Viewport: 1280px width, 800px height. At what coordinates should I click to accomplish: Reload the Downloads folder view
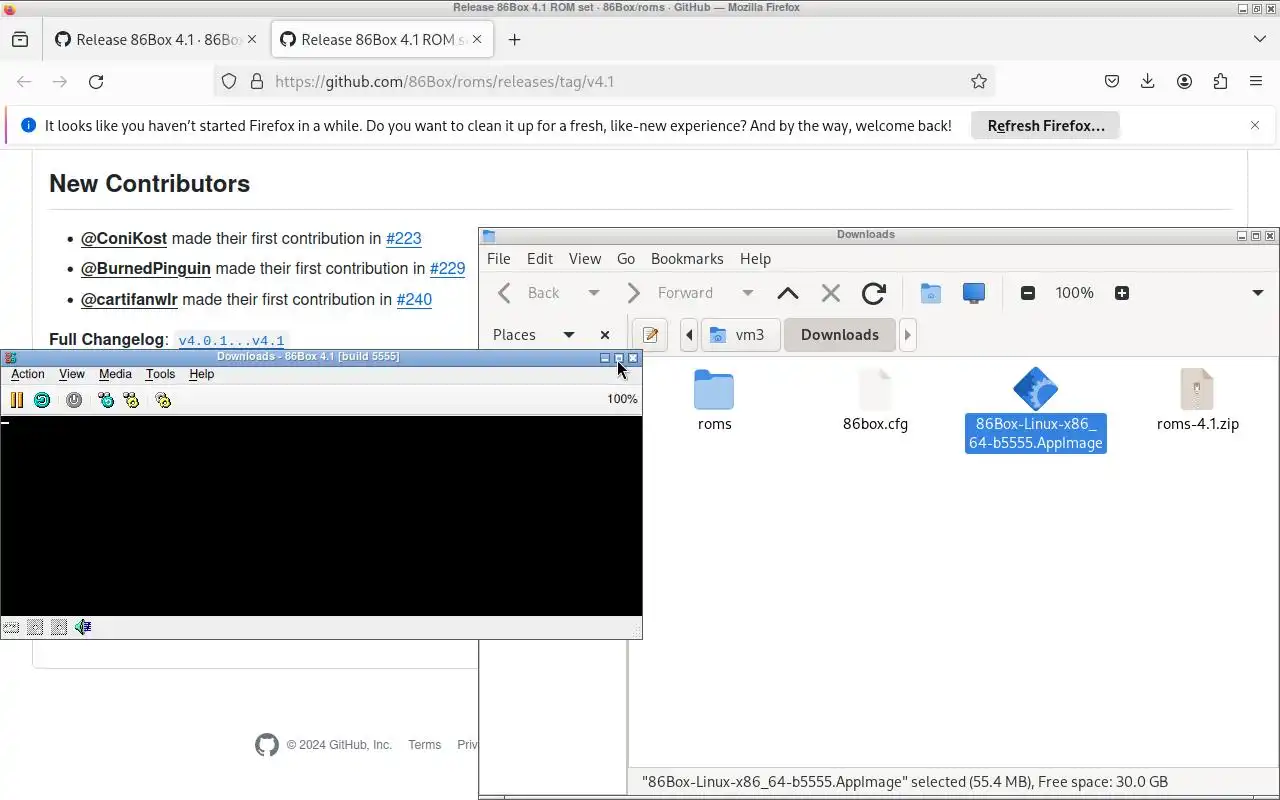click(x=873, y=293)
